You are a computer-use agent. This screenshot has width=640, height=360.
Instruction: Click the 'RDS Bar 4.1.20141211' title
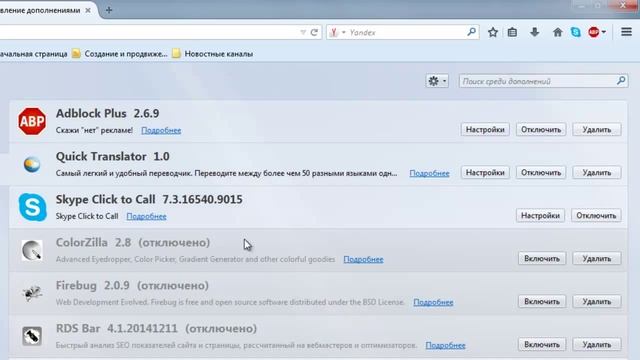click(x=117, y=328)
